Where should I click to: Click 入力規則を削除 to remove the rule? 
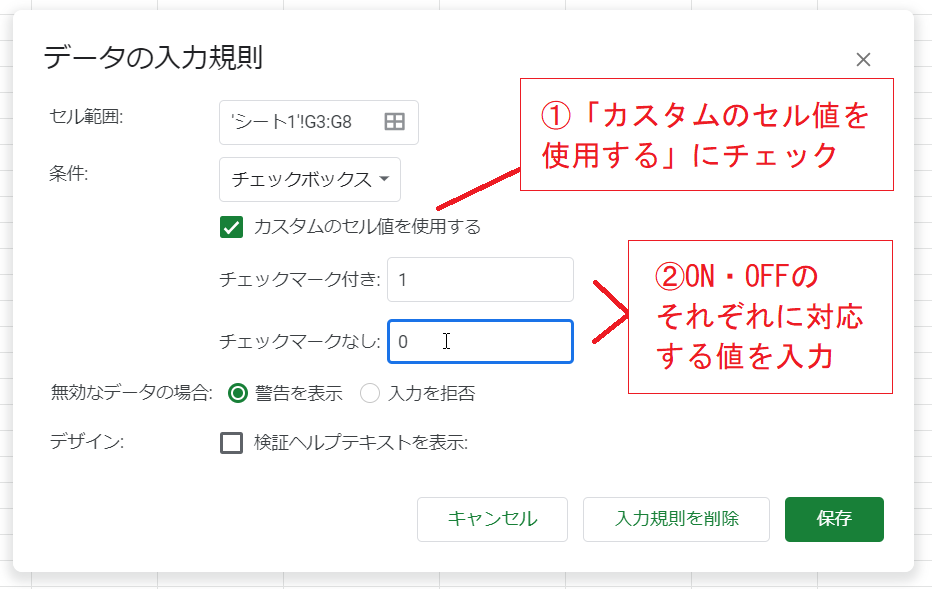coord(676,519)
